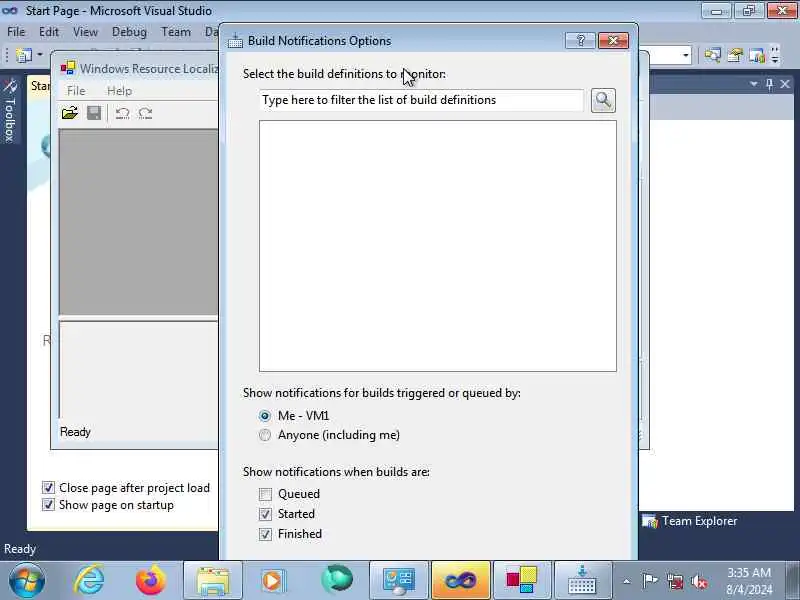Launch Internet Explorer from the taskbar
Image resolution: width=800 pixels, height=600 pixels.
[x=89, y=581]
